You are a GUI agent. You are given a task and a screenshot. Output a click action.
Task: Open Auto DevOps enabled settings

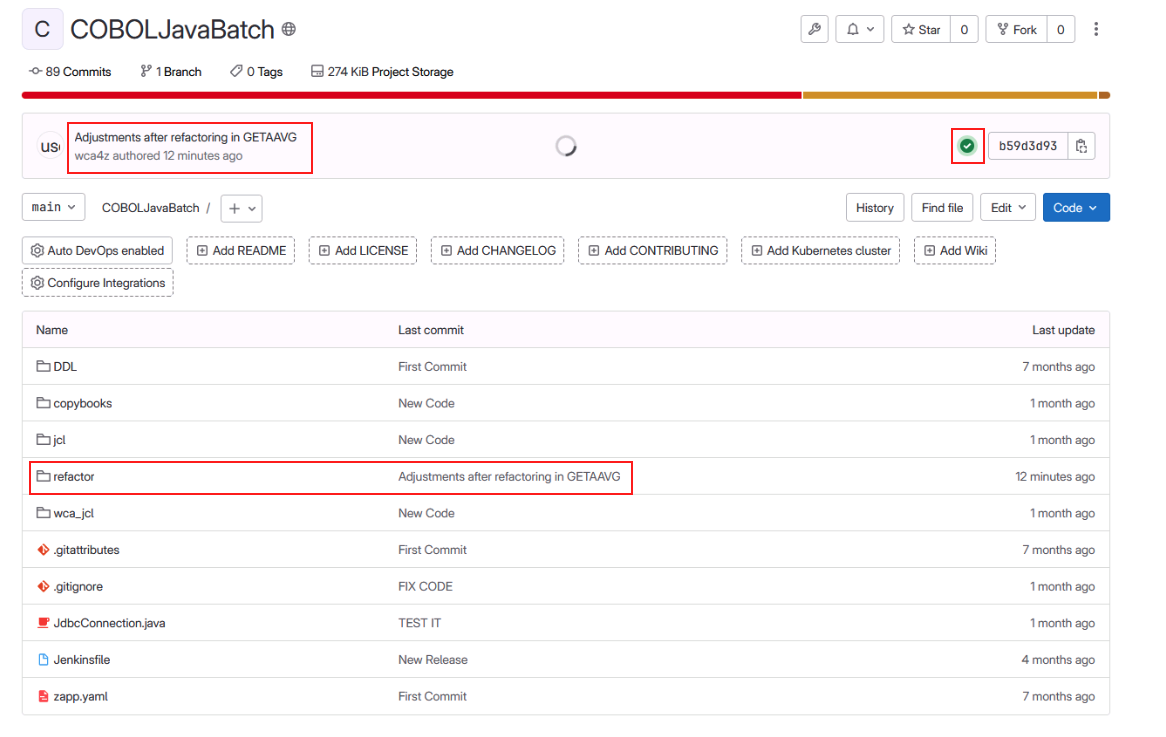click(97, 251)
